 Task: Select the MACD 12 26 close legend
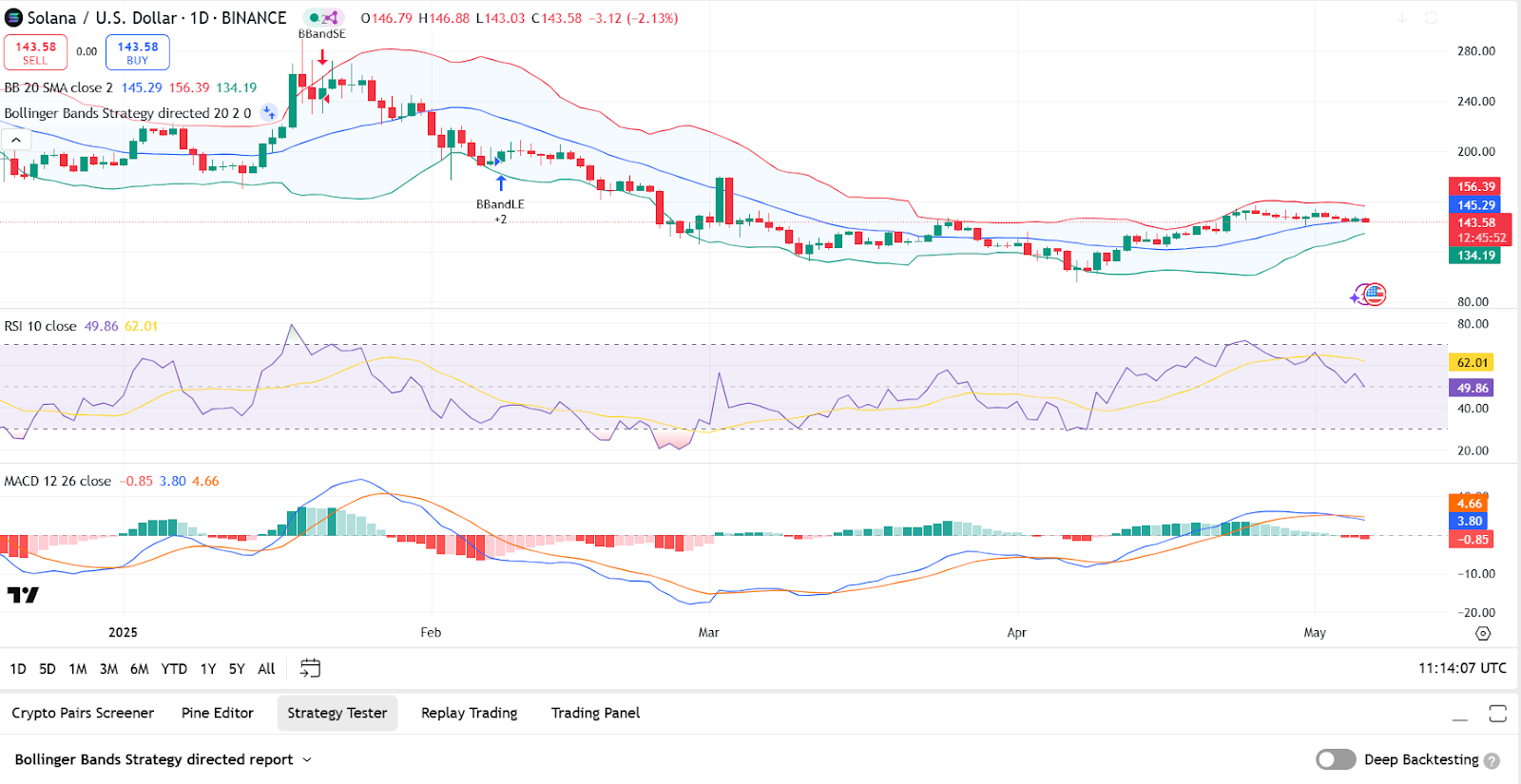coord(57,481)
